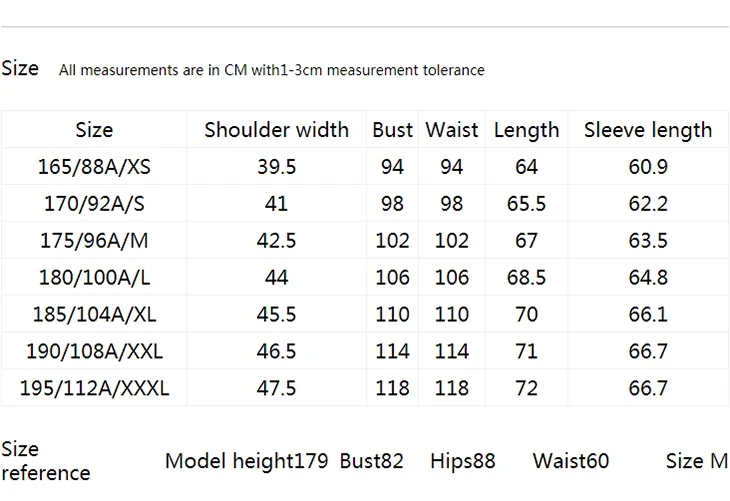Click the Model height179 text
The image size is (730, 501).
pos(247,461)
